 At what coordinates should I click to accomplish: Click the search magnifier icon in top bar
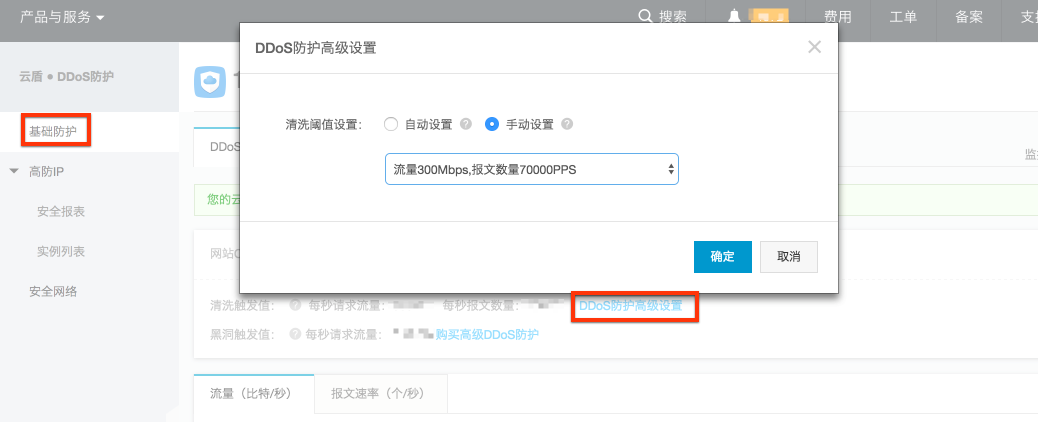pos(646,17)
